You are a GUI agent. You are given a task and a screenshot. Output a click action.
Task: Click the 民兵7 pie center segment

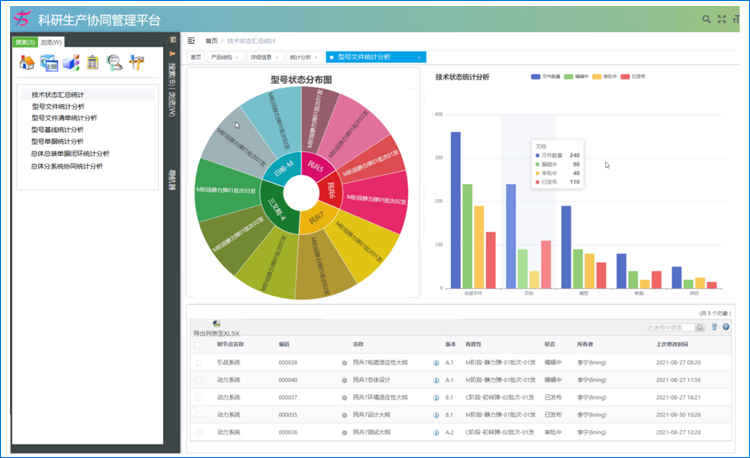pos(316,220)
